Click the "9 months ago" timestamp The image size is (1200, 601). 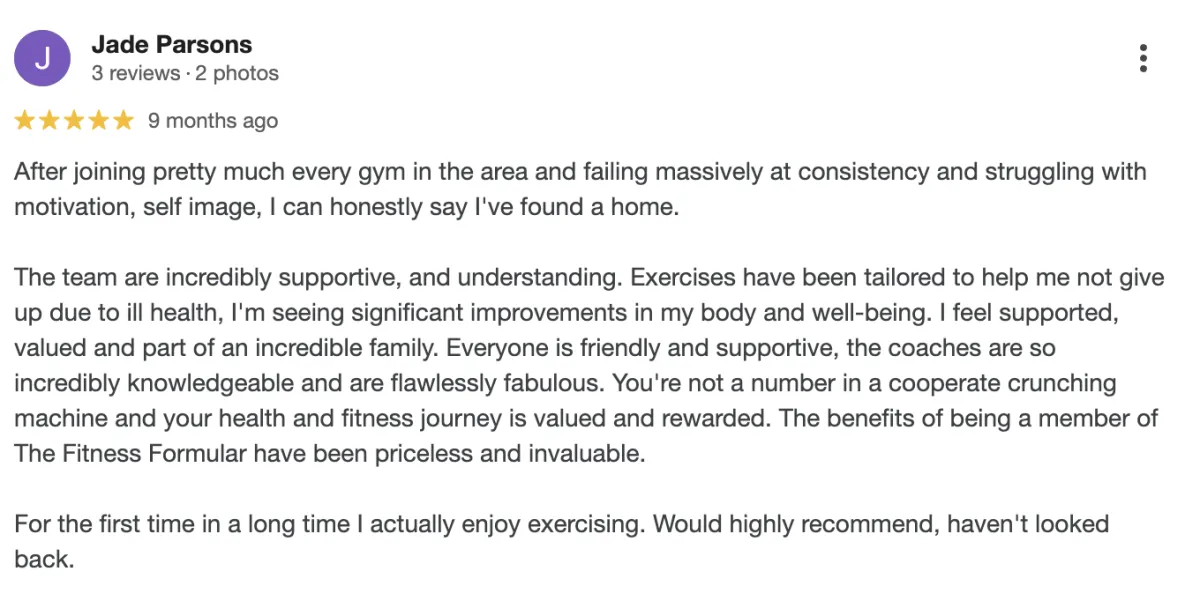pos(213,121)
